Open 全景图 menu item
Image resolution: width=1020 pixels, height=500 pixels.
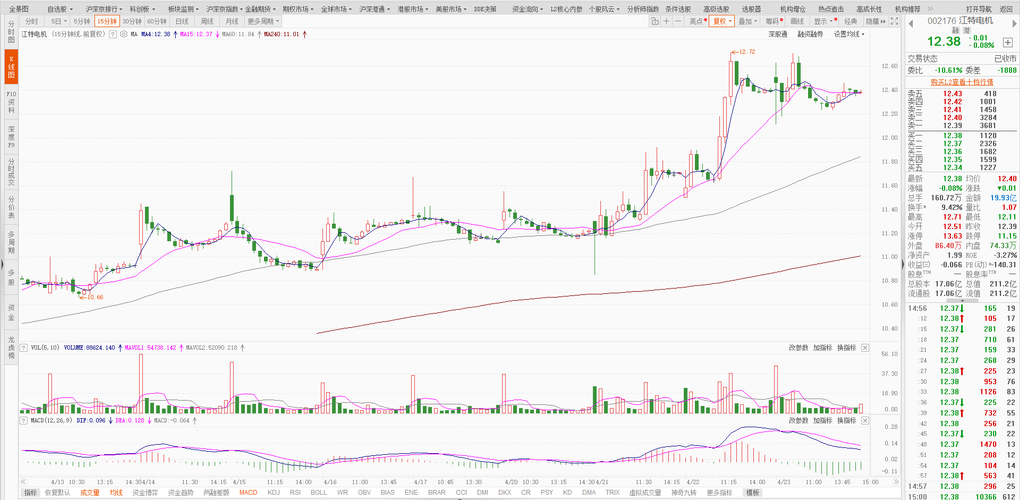(18, 9)
